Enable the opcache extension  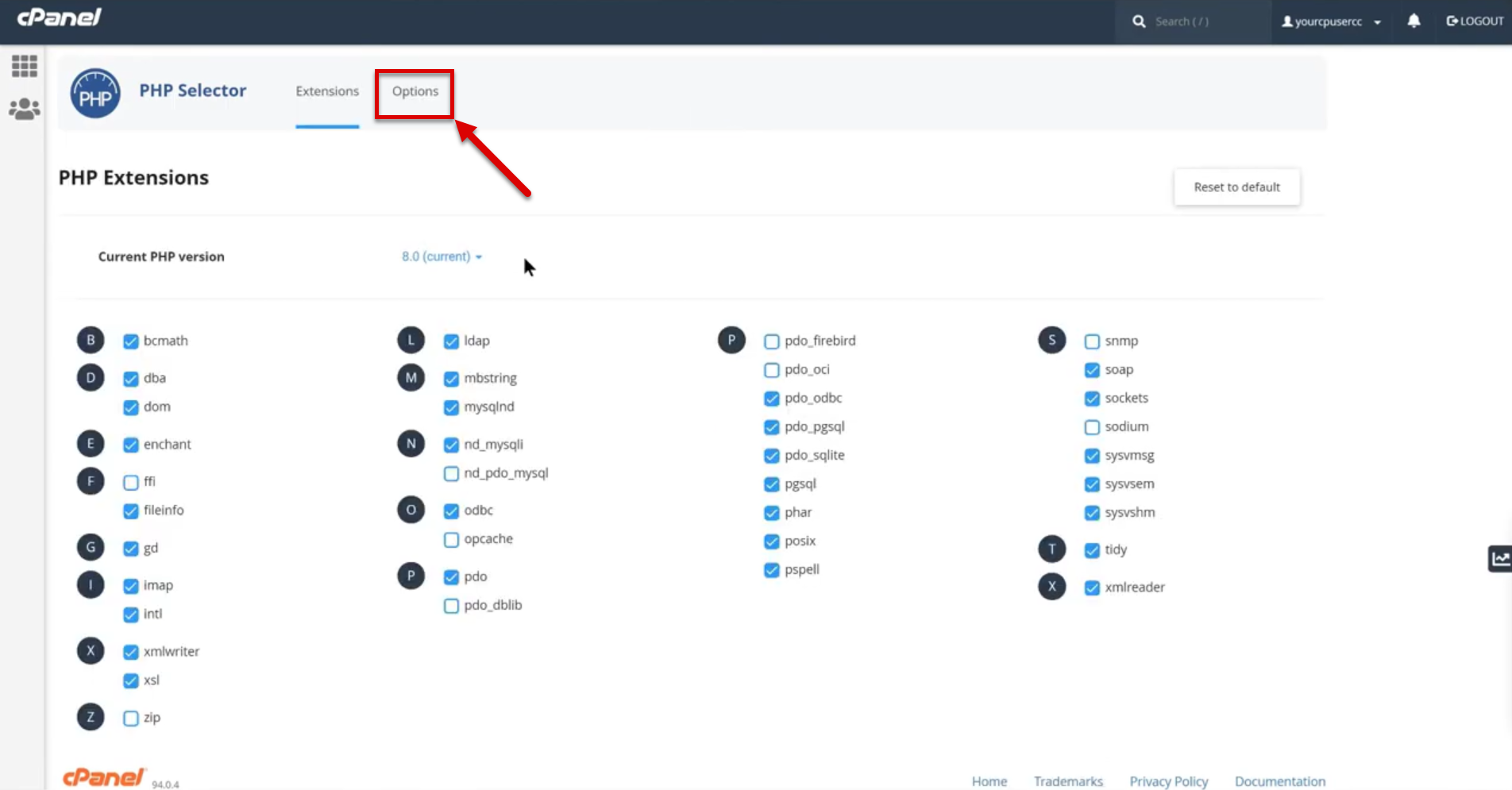[x=451, y=540]
